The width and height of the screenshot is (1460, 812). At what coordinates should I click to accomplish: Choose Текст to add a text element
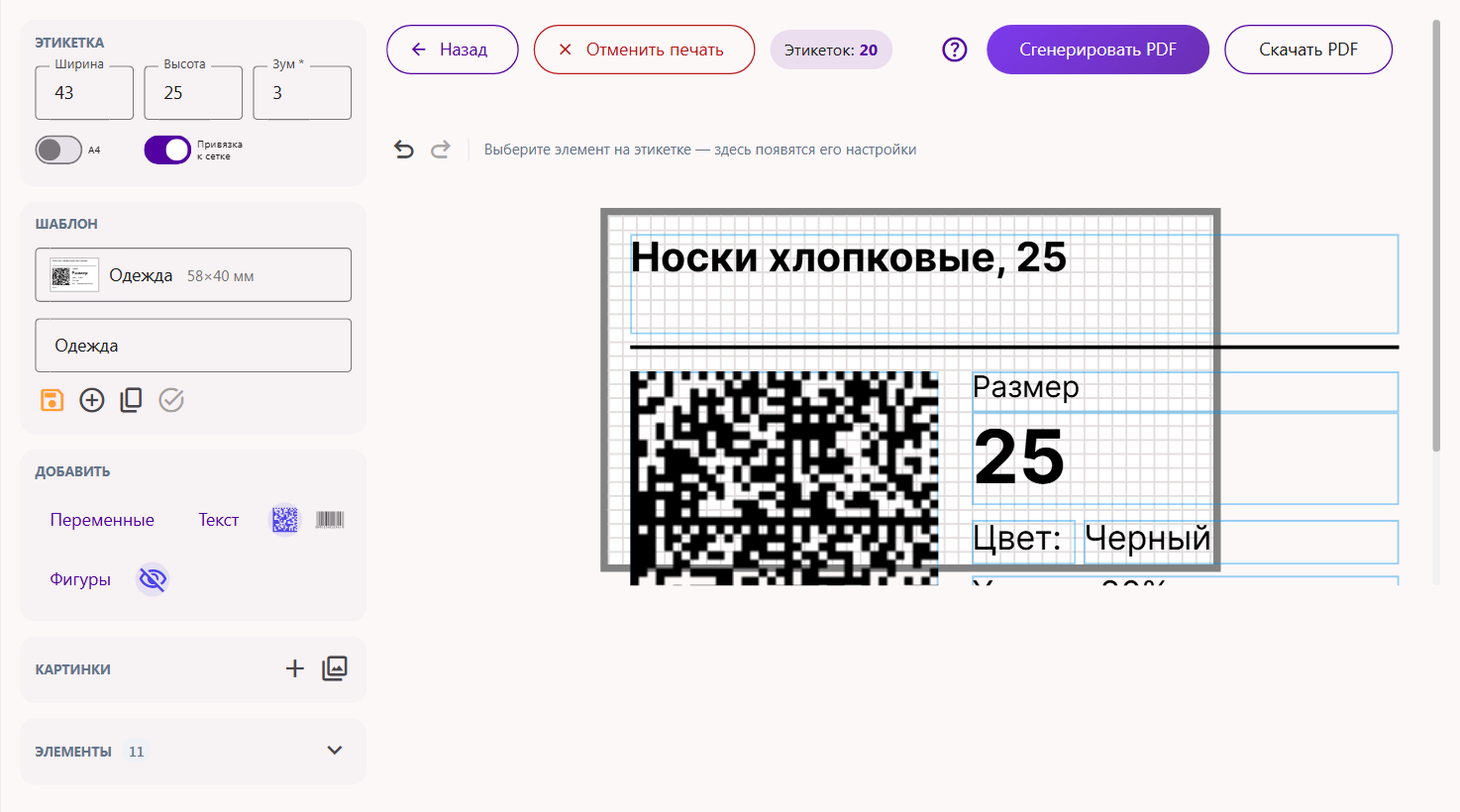click(x=218, y=520)
